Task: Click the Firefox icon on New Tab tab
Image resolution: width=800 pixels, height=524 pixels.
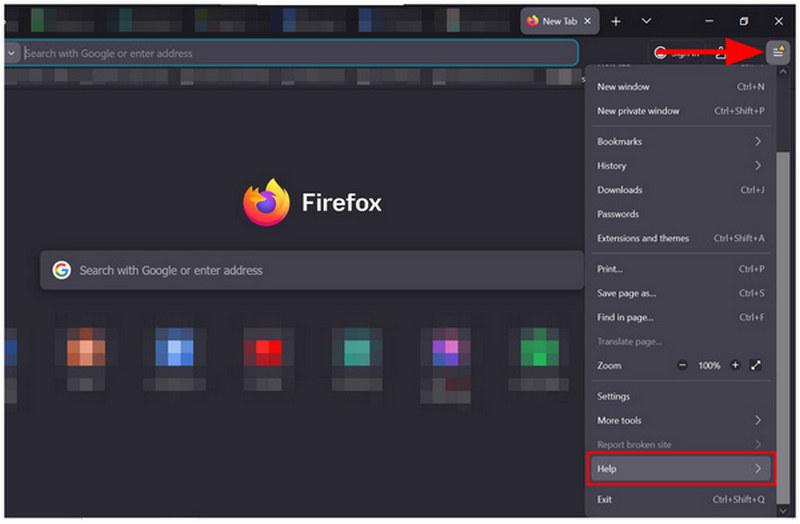Action: [533, 21]
